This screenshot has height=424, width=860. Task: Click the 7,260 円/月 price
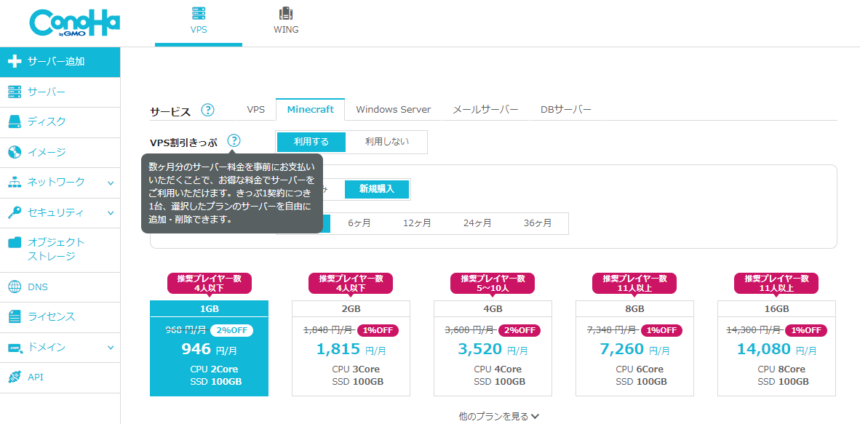635,349
